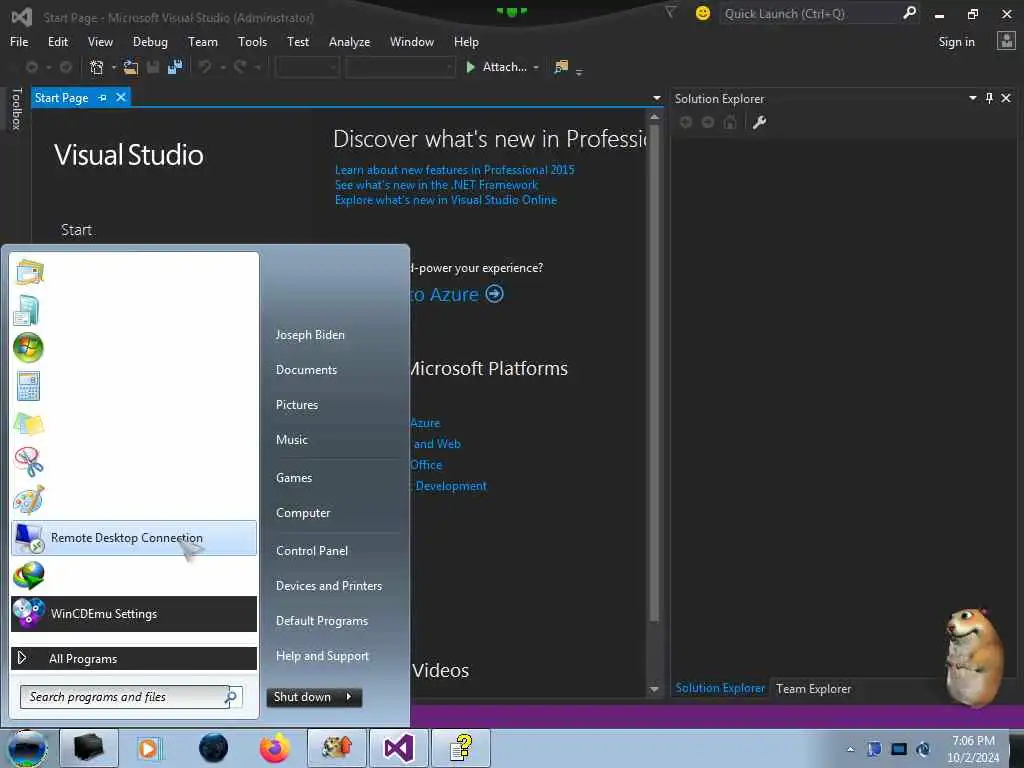Open the document tabs list dropdown arrow
The image size is (1024, 768).
656,98
